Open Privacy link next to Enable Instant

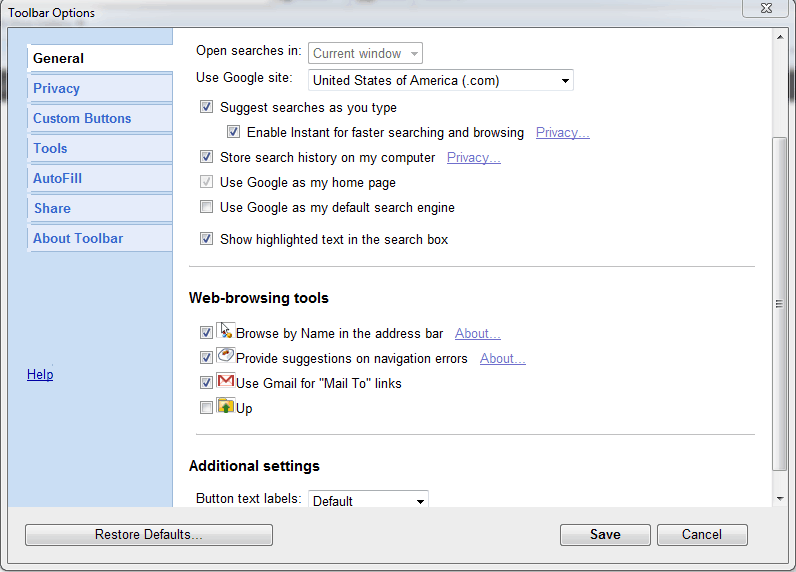[562, 132]
